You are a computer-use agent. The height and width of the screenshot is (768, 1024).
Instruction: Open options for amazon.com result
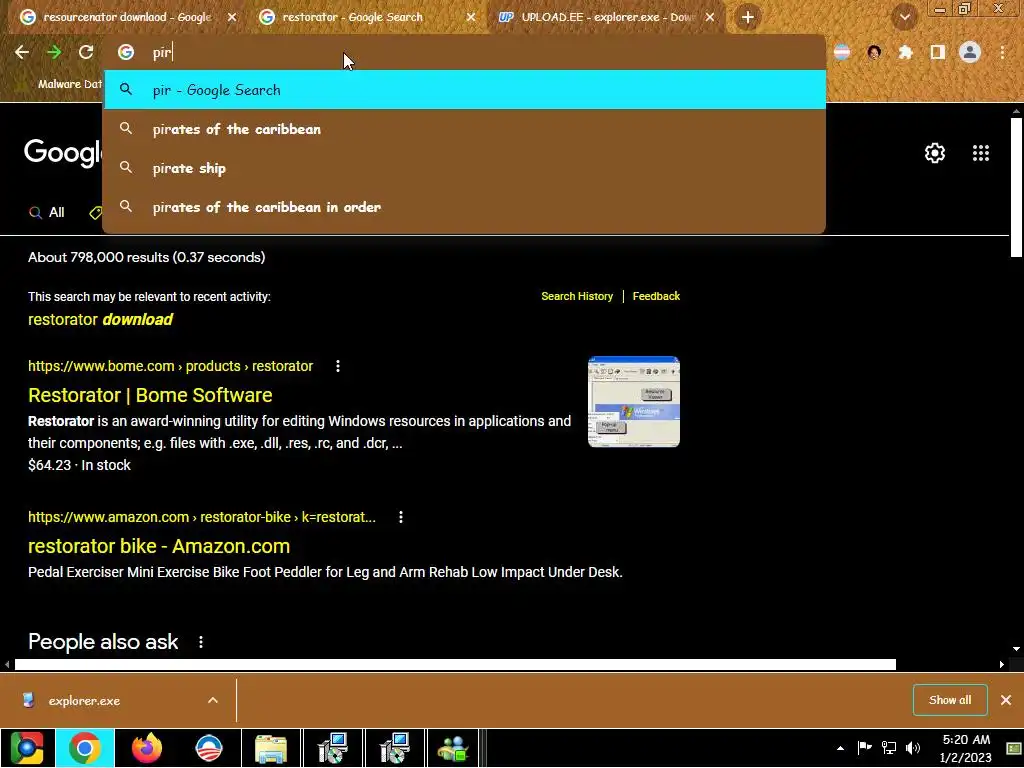pos(401,517)
